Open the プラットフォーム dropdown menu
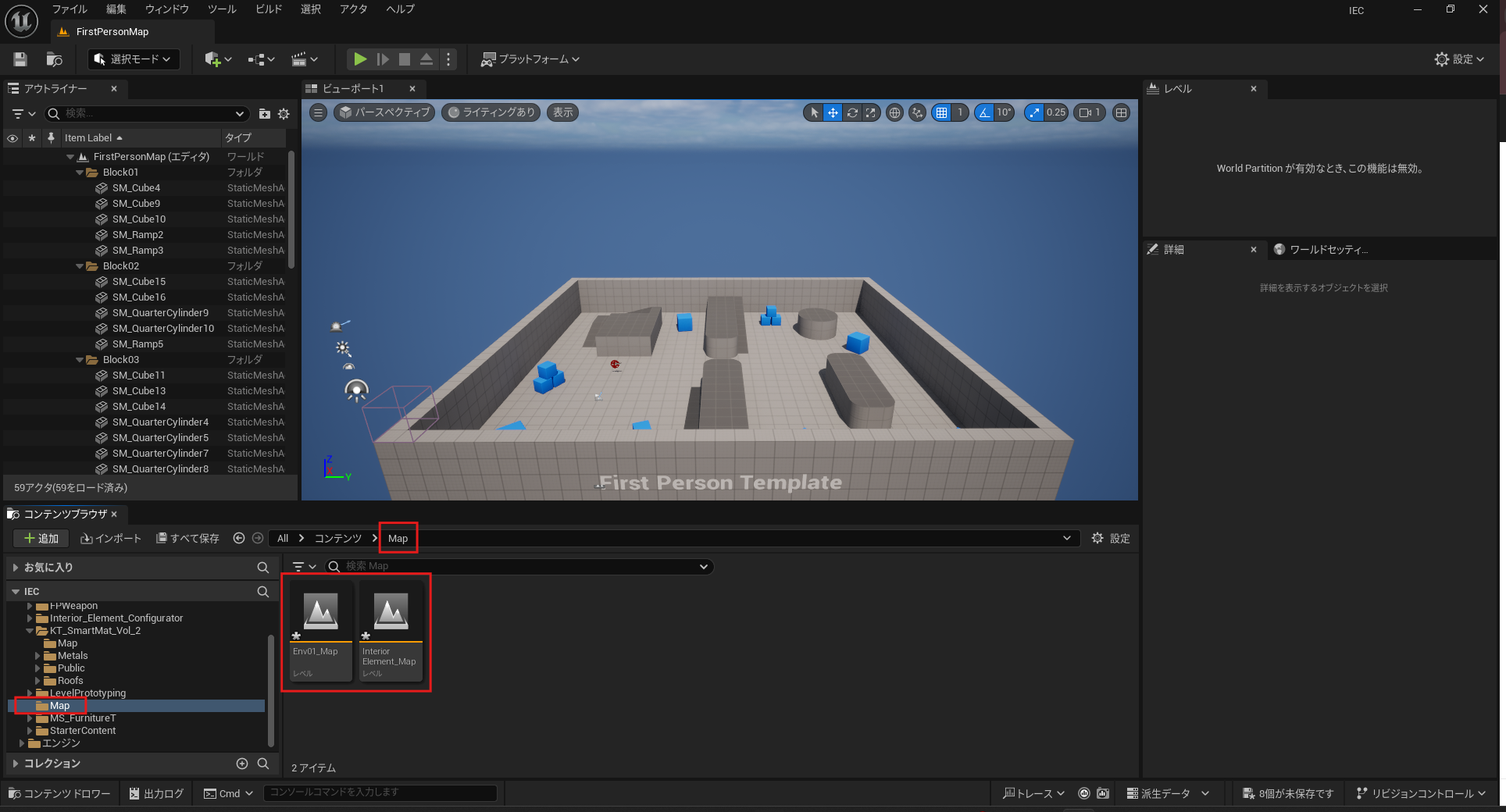Image resolution: width=1506 pixels, height=812 pixels. point(530,59)
